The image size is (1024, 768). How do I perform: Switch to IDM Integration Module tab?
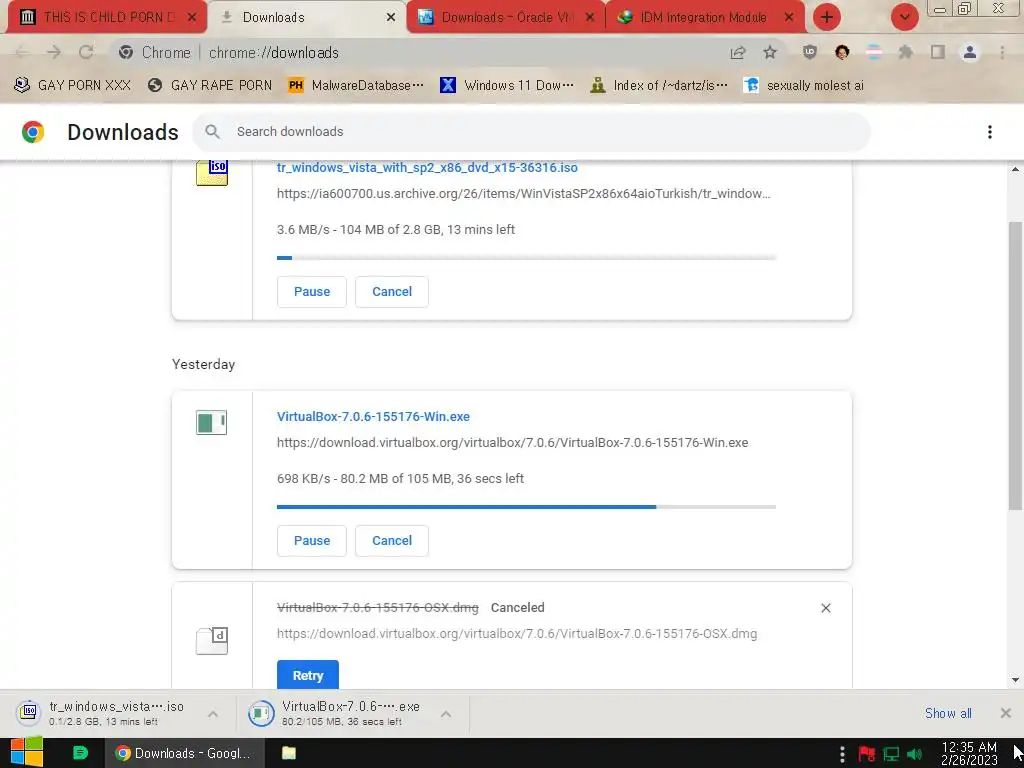point(705,17)
